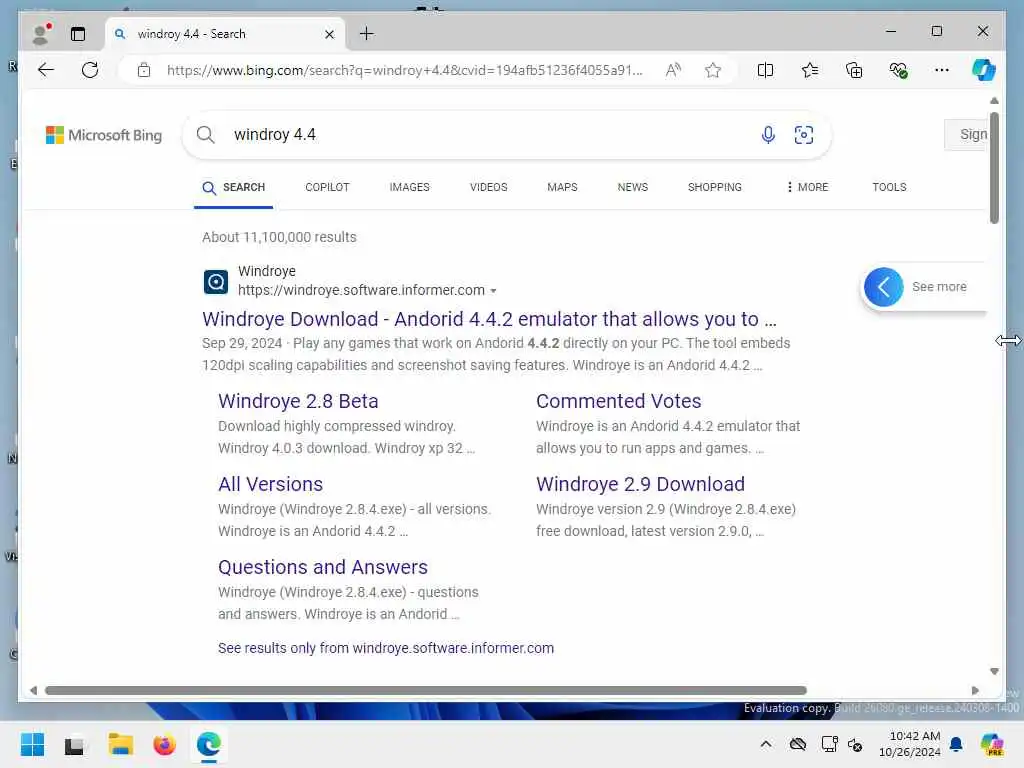Screen dimensions: 1024x768
Task: Open Edge Settings and more menu
Action: [x=942, y=70]
